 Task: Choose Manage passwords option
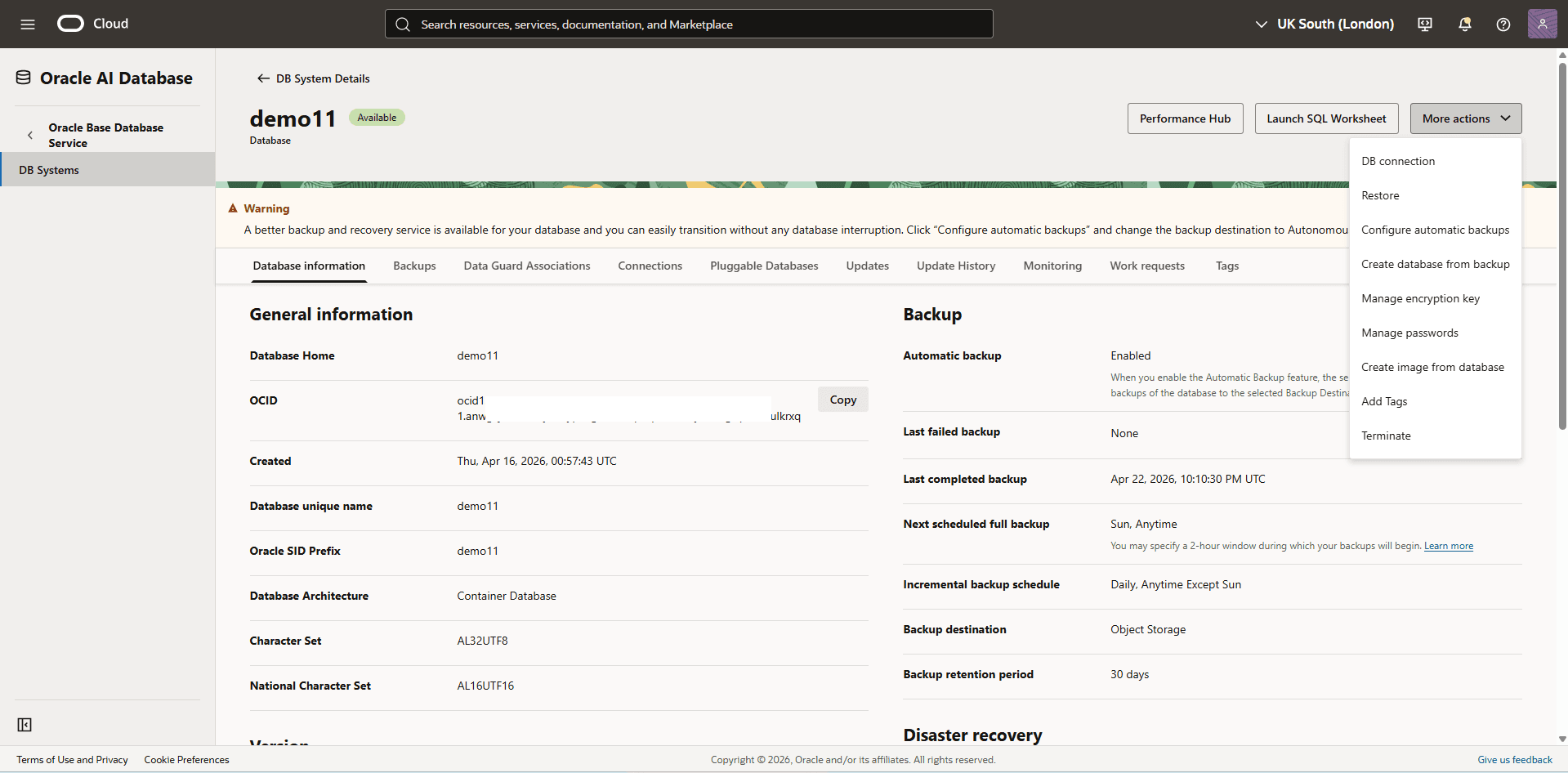click(1435, 333)
